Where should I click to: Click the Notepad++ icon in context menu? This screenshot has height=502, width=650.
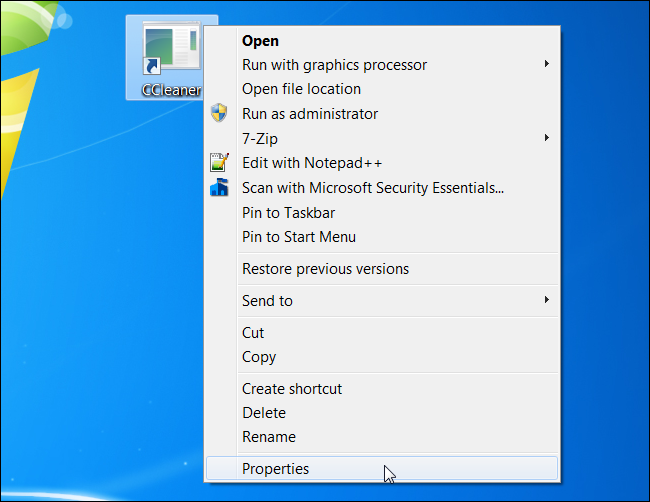(x=219, y=162)
